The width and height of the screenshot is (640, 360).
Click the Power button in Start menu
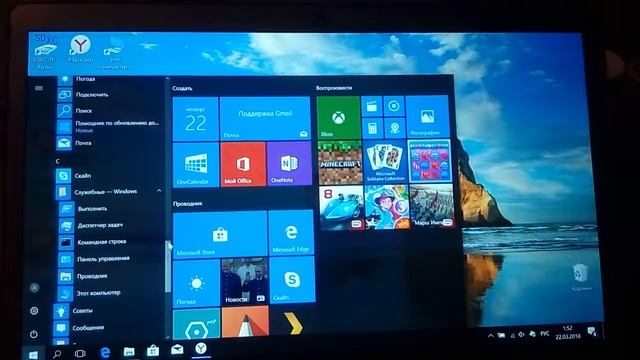pyautogui.click(x=34, y=334)
